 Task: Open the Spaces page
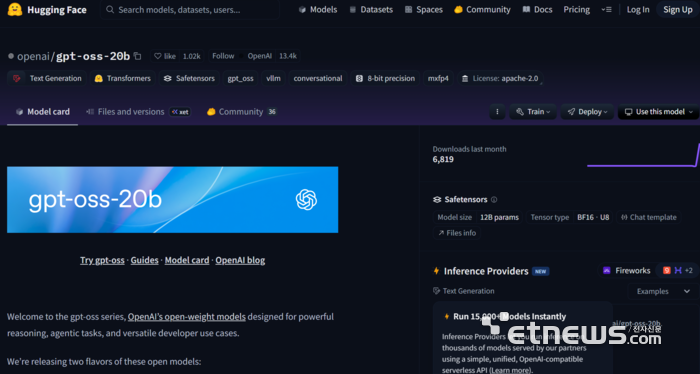tap(423, 9)
